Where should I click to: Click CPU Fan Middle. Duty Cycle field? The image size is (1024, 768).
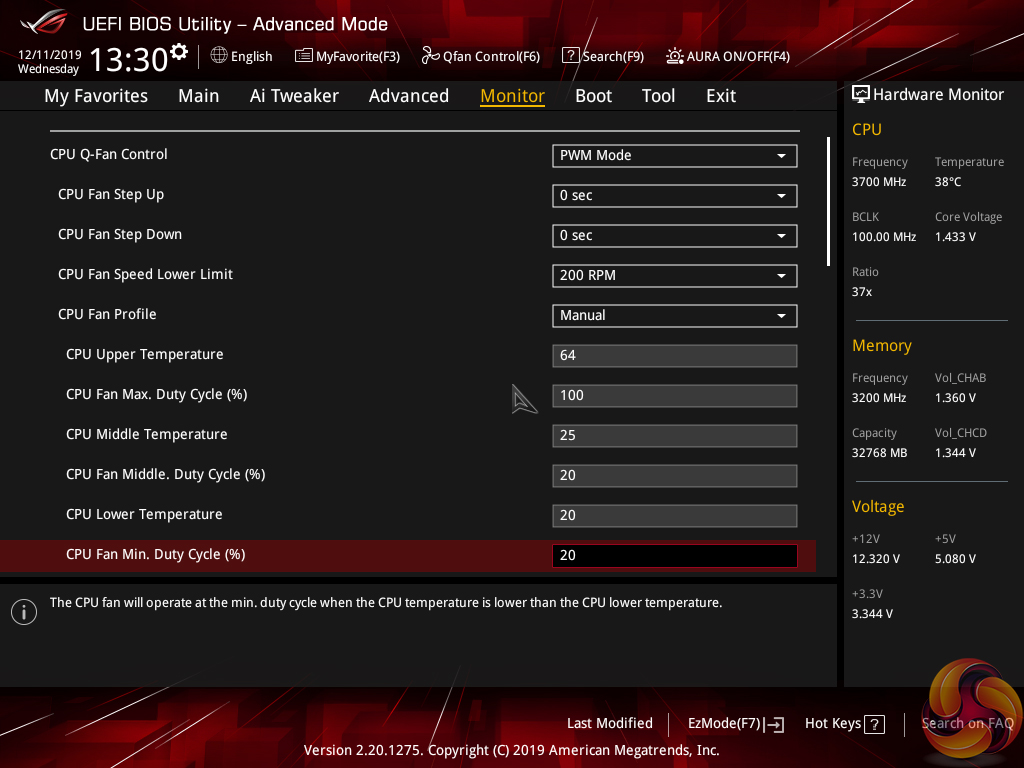coord(675,475)
